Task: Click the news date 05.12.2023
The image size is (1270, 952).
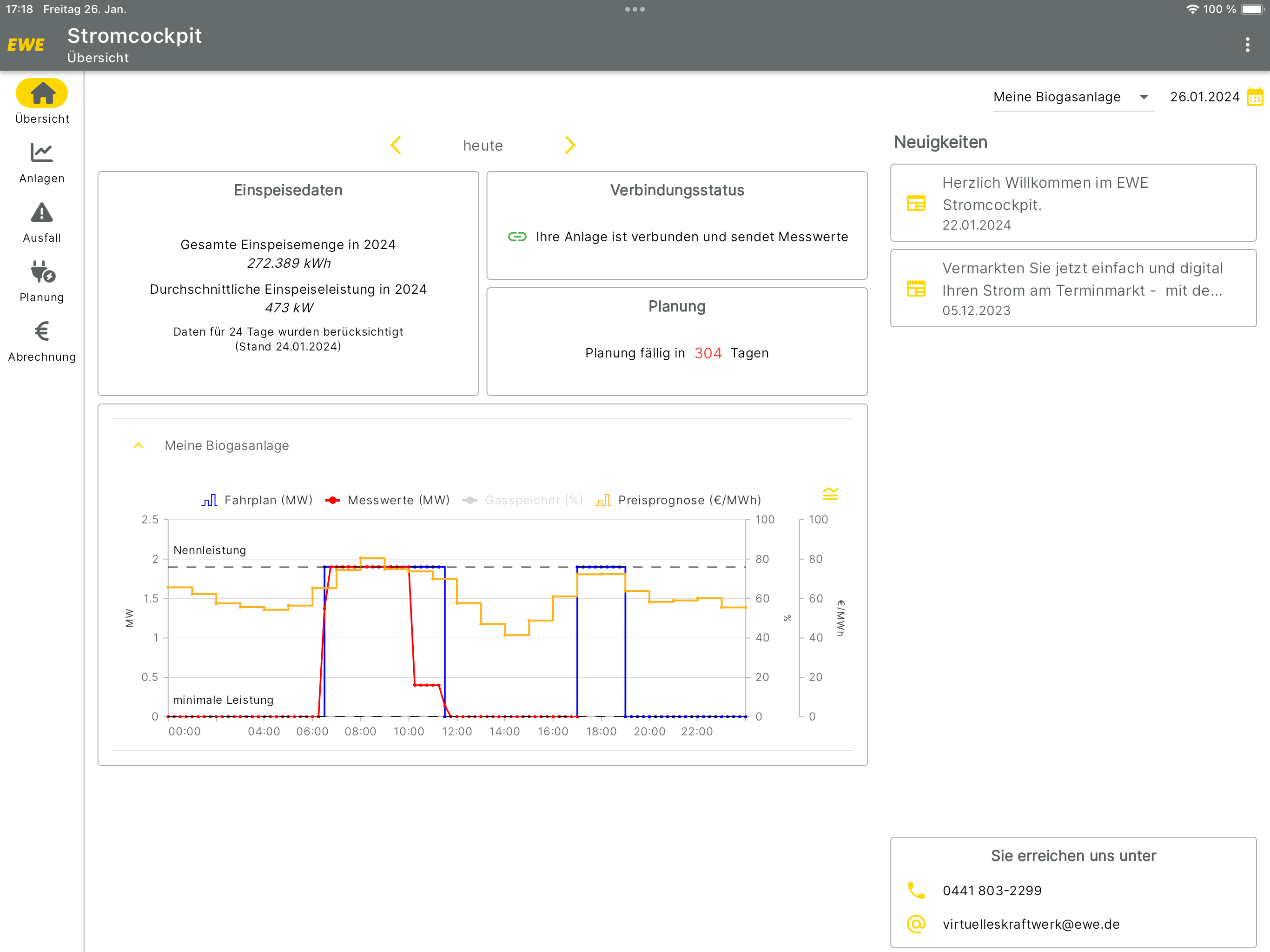Action: click(976, 311)
